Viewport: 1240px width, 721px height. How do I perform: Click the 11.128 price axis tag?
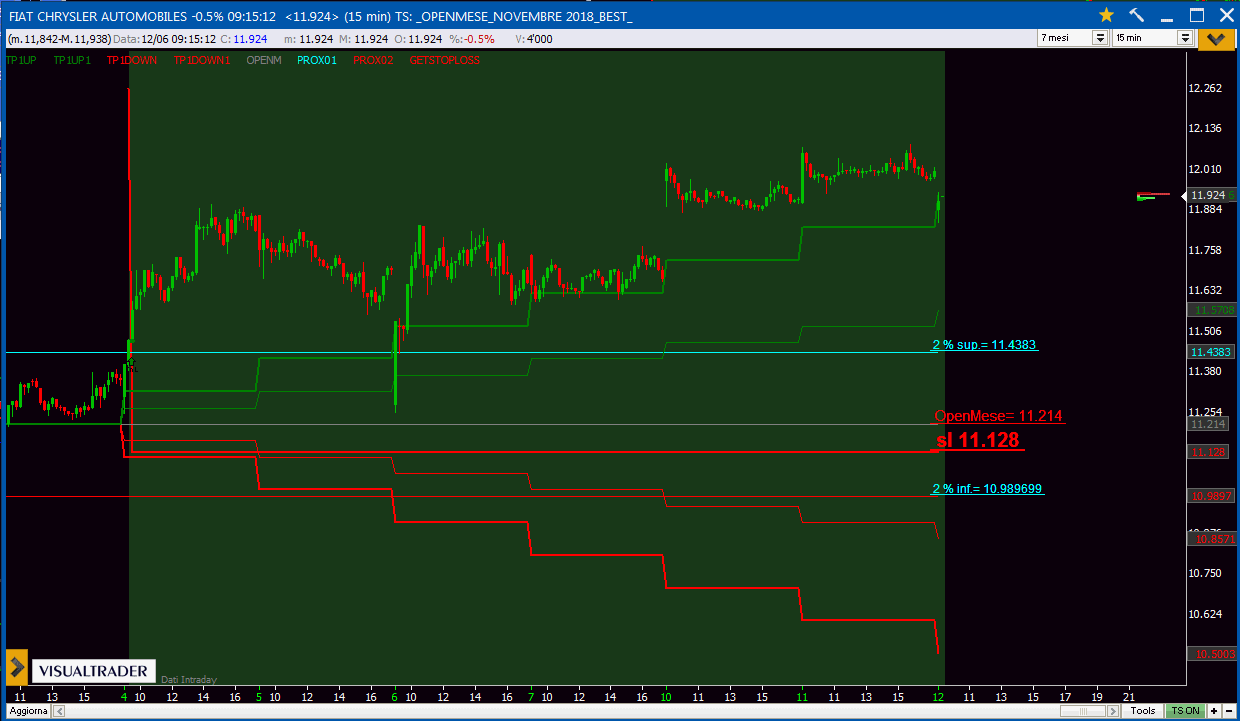(1207, 452)
